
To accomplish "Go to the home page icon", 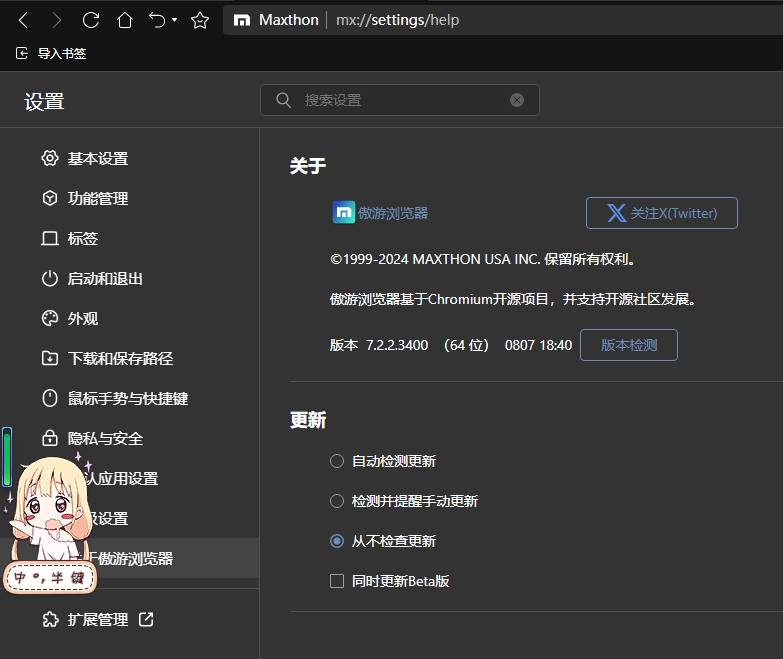I will 124,20.
